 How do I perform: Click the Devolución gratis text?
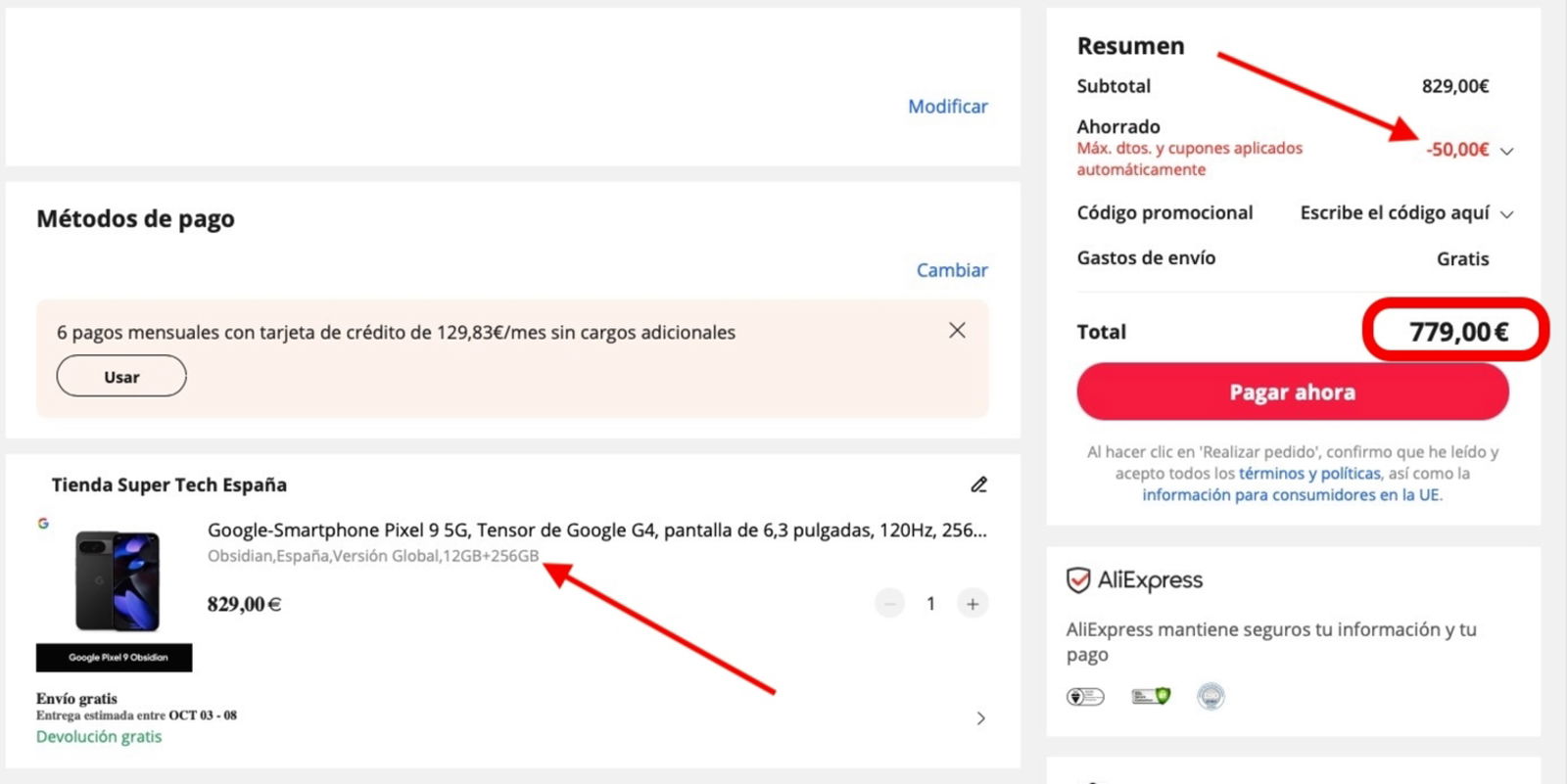click(99, 736)
